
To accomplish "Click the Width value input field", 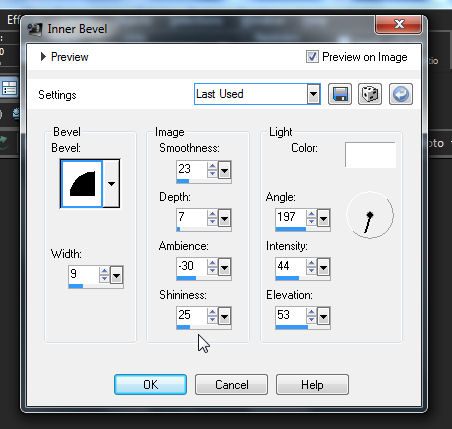I will 84,274.
